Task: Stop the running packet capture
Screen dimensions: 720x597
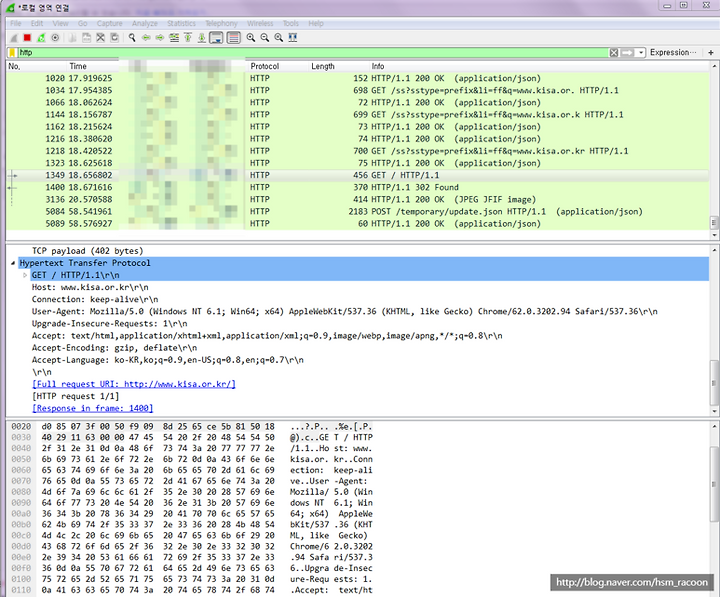Action: tap(27, 38)
